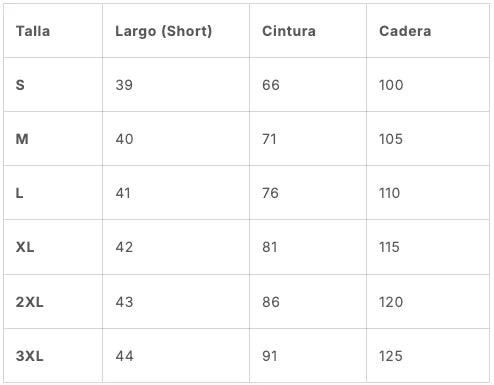This screenshot has height=385, width=494.
Task: Select size 2XL row label
Action: point(30,302)
